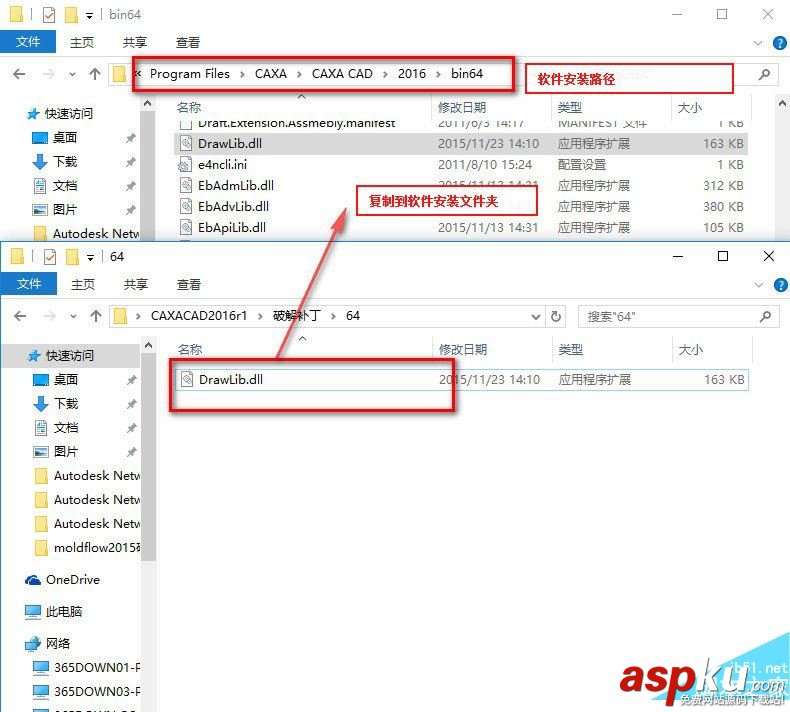
Task: Open the 文件 tab in the bin64 window
Action: (28, 42)
